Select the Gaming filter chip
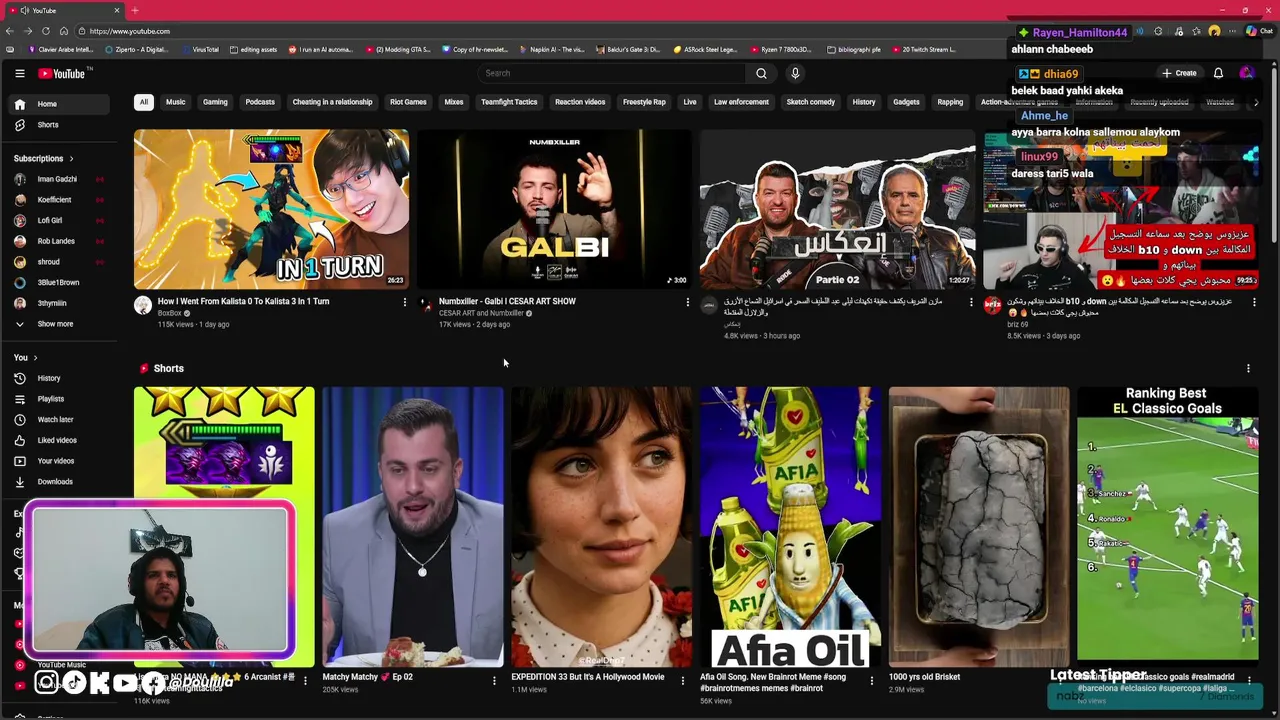1280x720 pixels. [x=215, y=102]
